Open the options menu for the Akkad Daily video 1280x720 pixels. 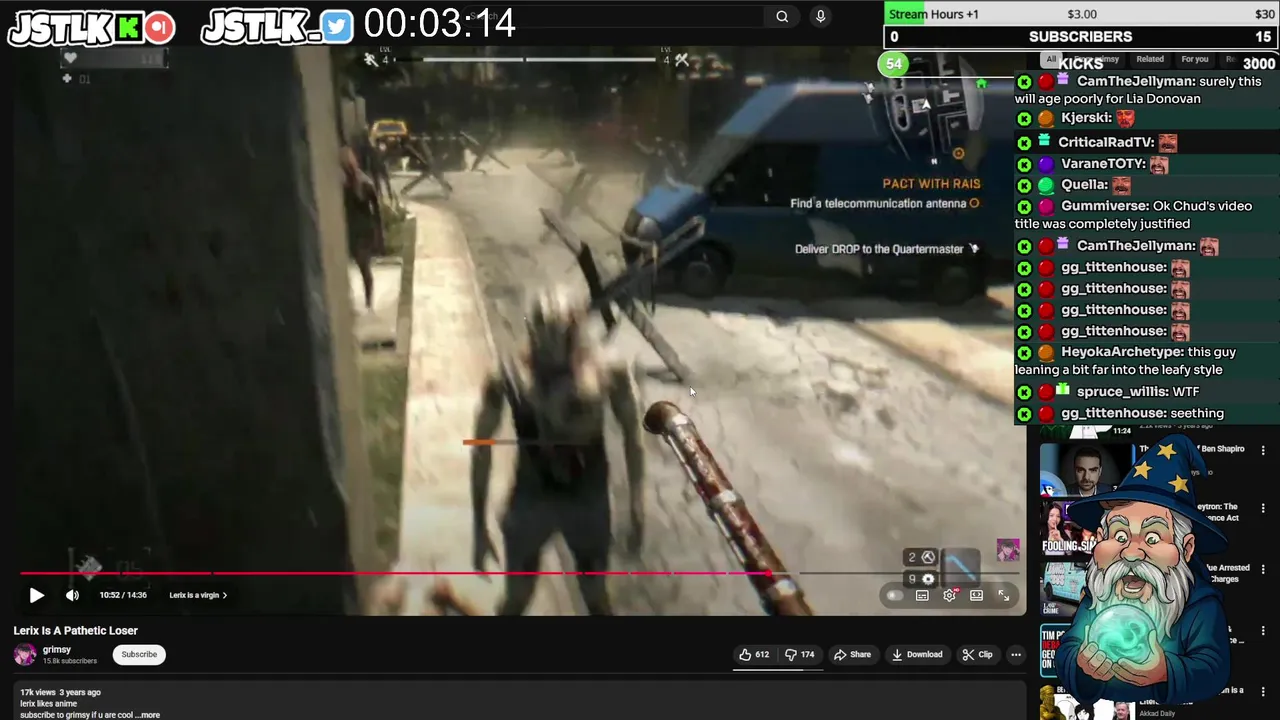coord(1263,690)
